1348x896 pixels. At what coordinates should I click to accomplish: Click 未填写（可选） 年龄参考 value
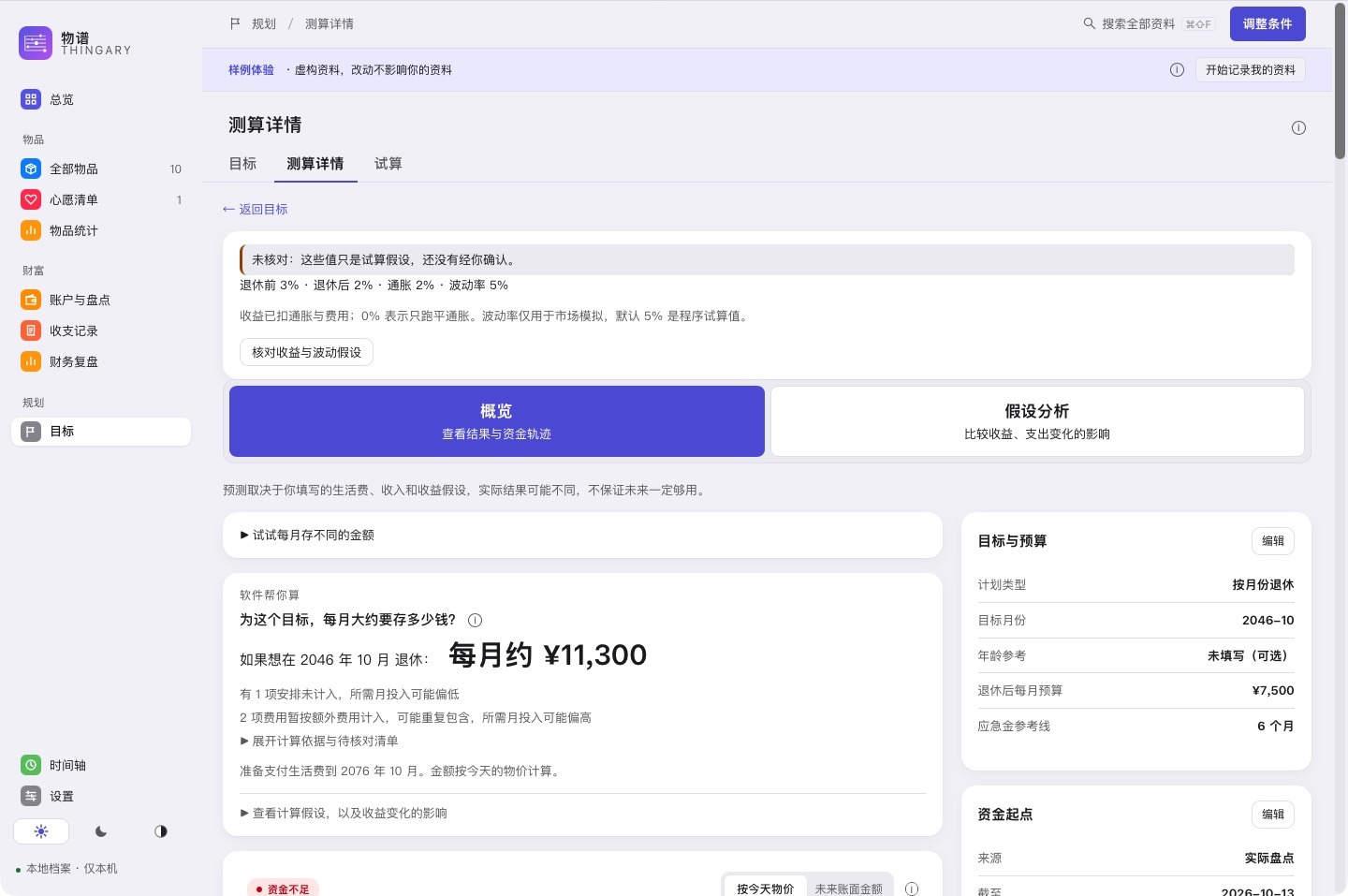click(x=1251, y=655)
